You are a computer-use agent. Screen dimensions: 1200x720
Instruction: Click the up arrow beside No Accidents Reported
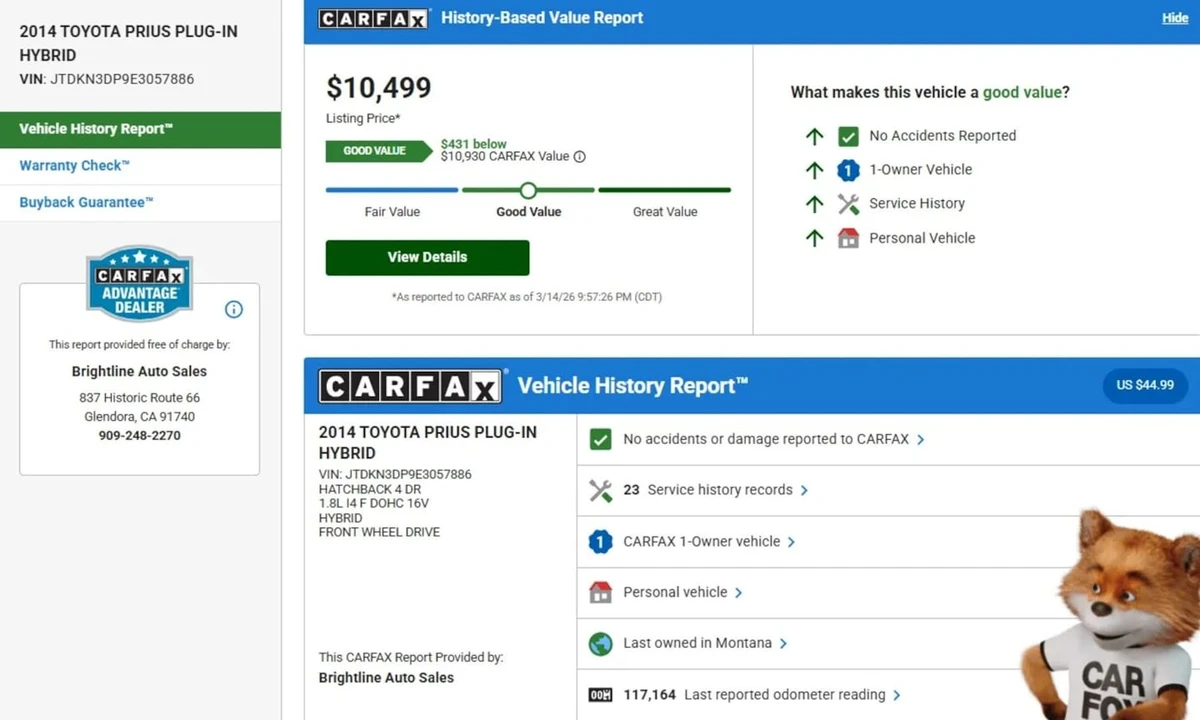click(x=815, y=136)
